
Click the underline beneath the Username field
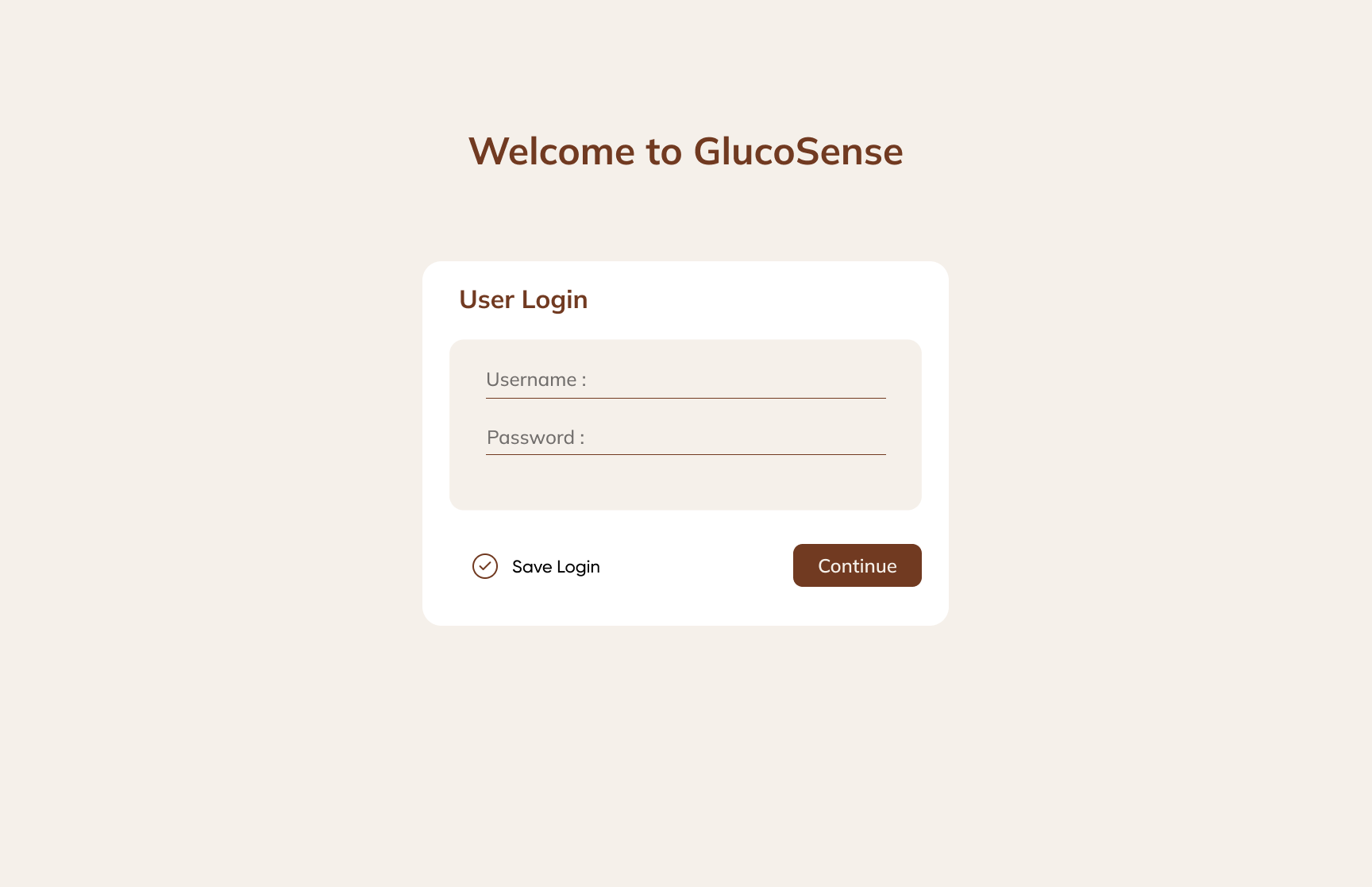(686, 398)
